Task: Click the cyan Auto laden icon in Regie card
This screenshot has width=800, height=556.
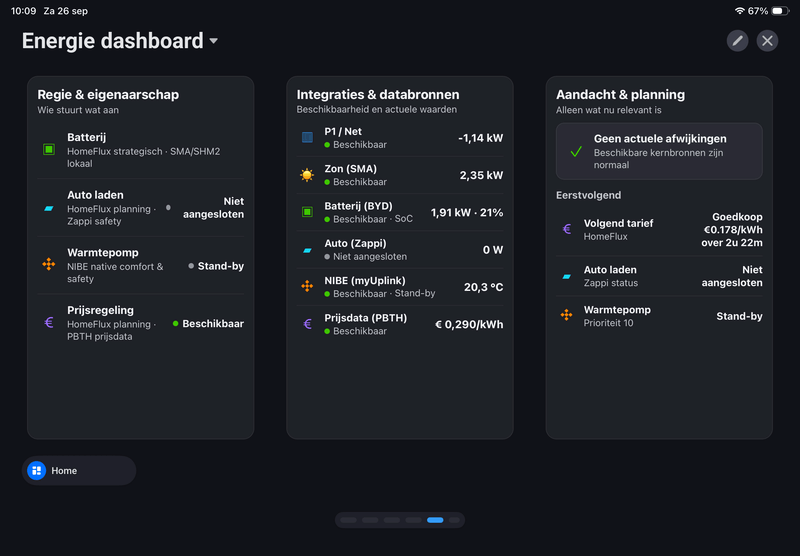Action: coord(49,208)
